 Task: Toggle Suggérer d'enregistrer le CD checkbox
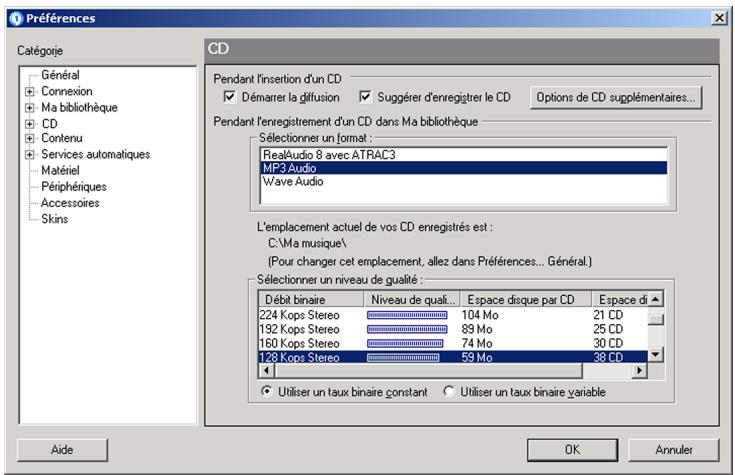pyautogui.click(x=366, y=97)
